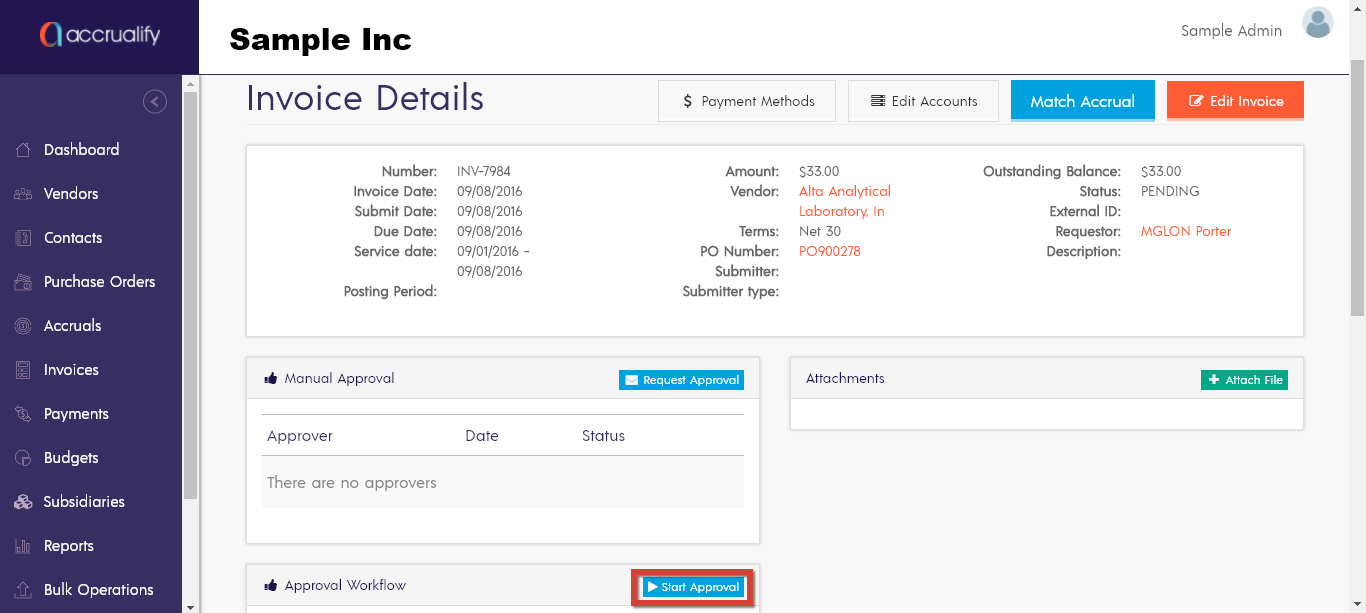Click the orange Edit Invoice button

click(x=1235, y=101)
